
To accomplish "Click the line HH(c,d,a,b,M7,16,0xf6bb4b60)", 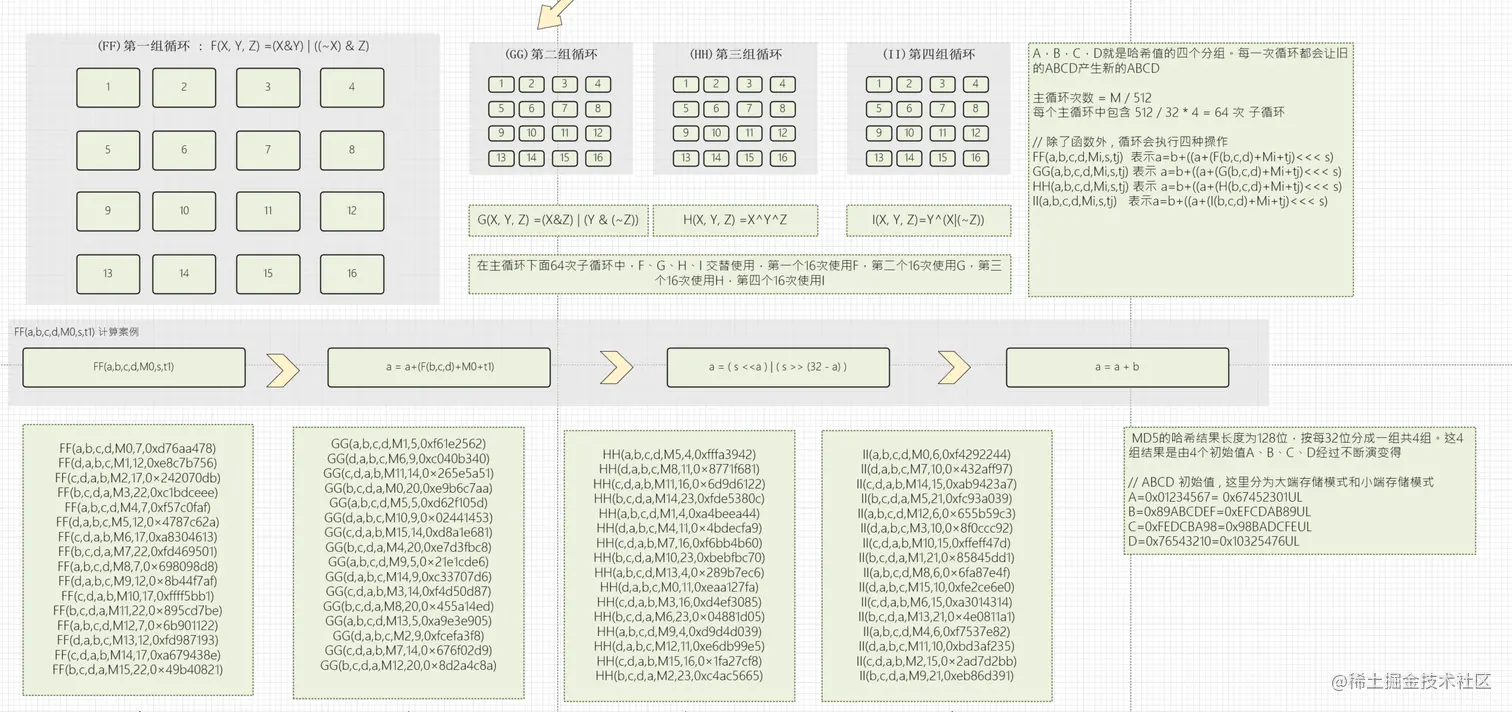I will (679, 543).
